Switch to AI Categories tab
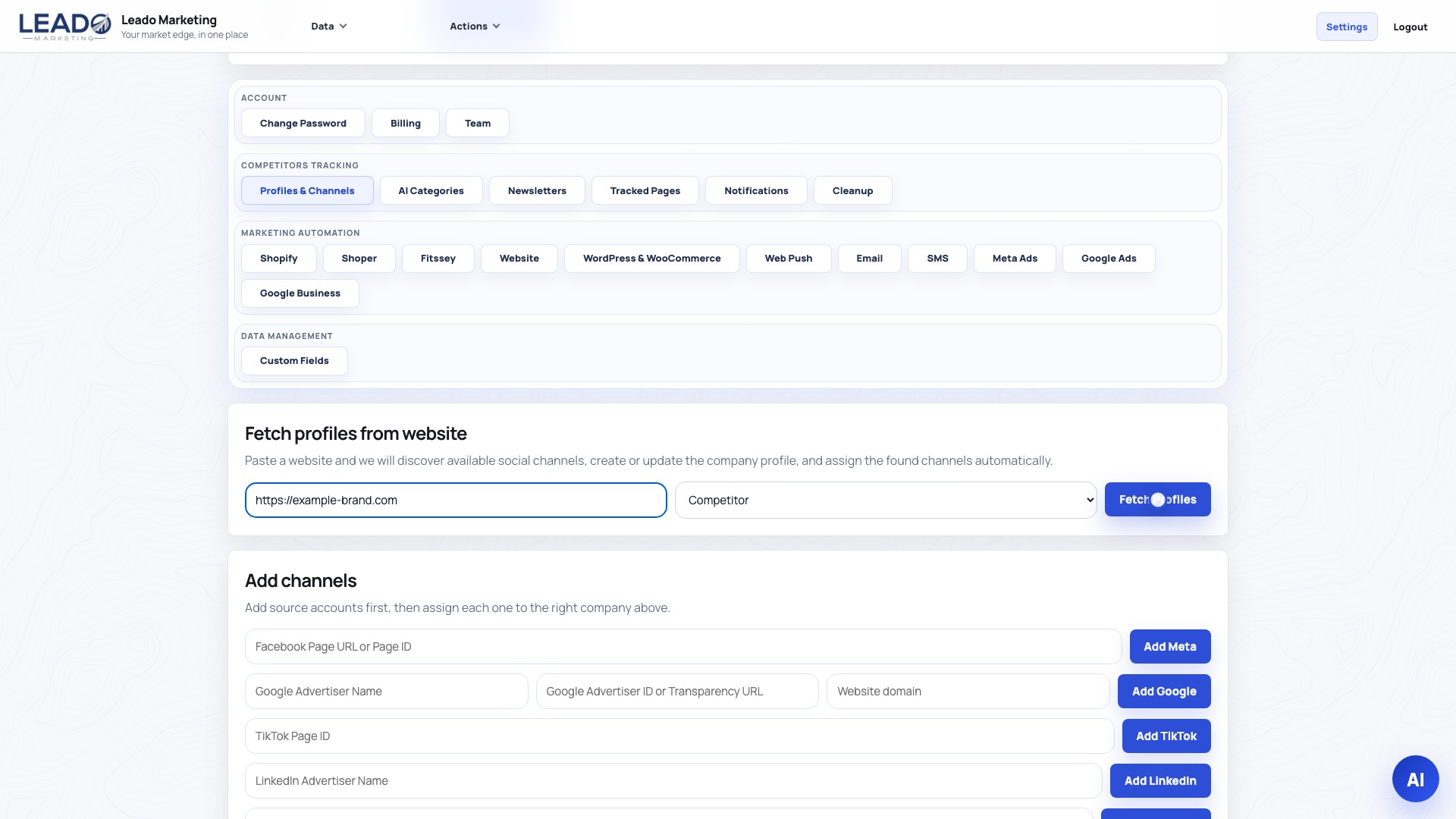Viewport: 1456px width, 819px height. tap(431, 191)
